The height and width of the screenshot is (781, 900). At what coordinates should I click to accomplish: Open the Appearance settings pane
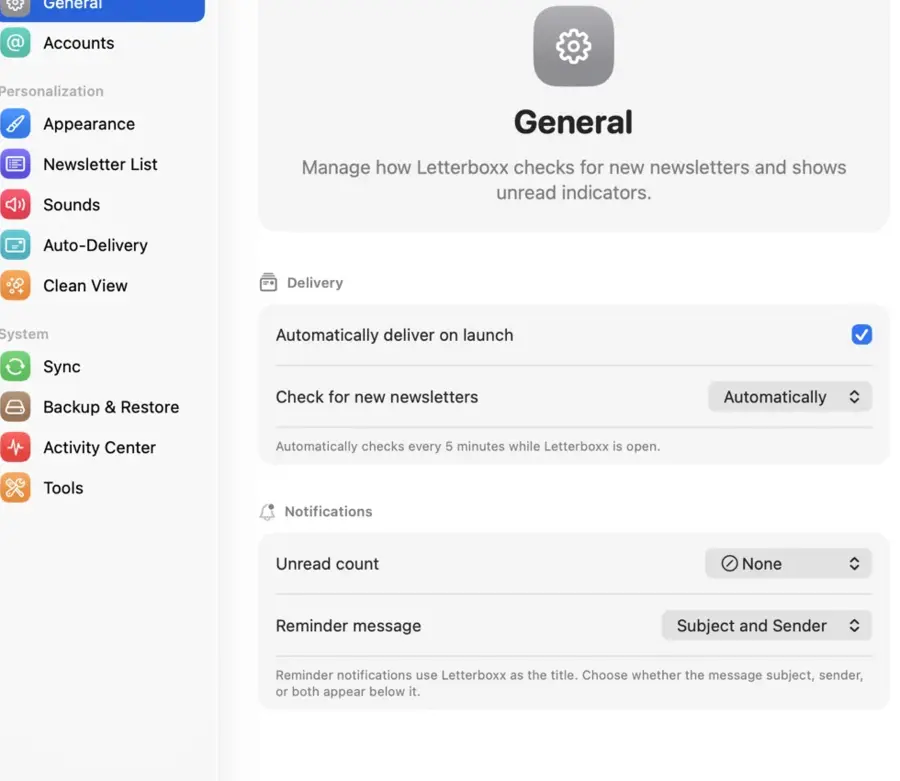[102, 124]
